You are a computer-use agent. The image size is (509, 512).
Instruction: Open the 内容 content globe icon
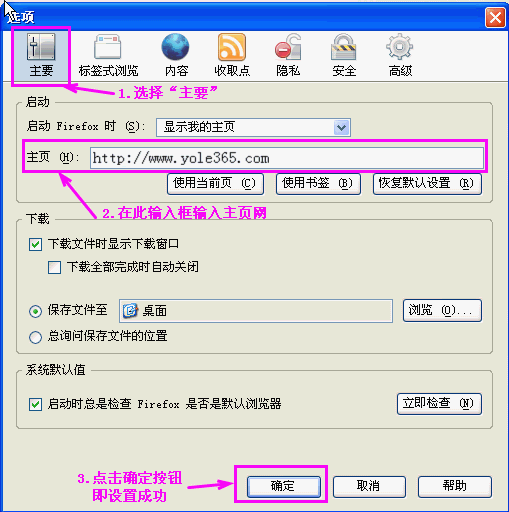coord(176,47)
